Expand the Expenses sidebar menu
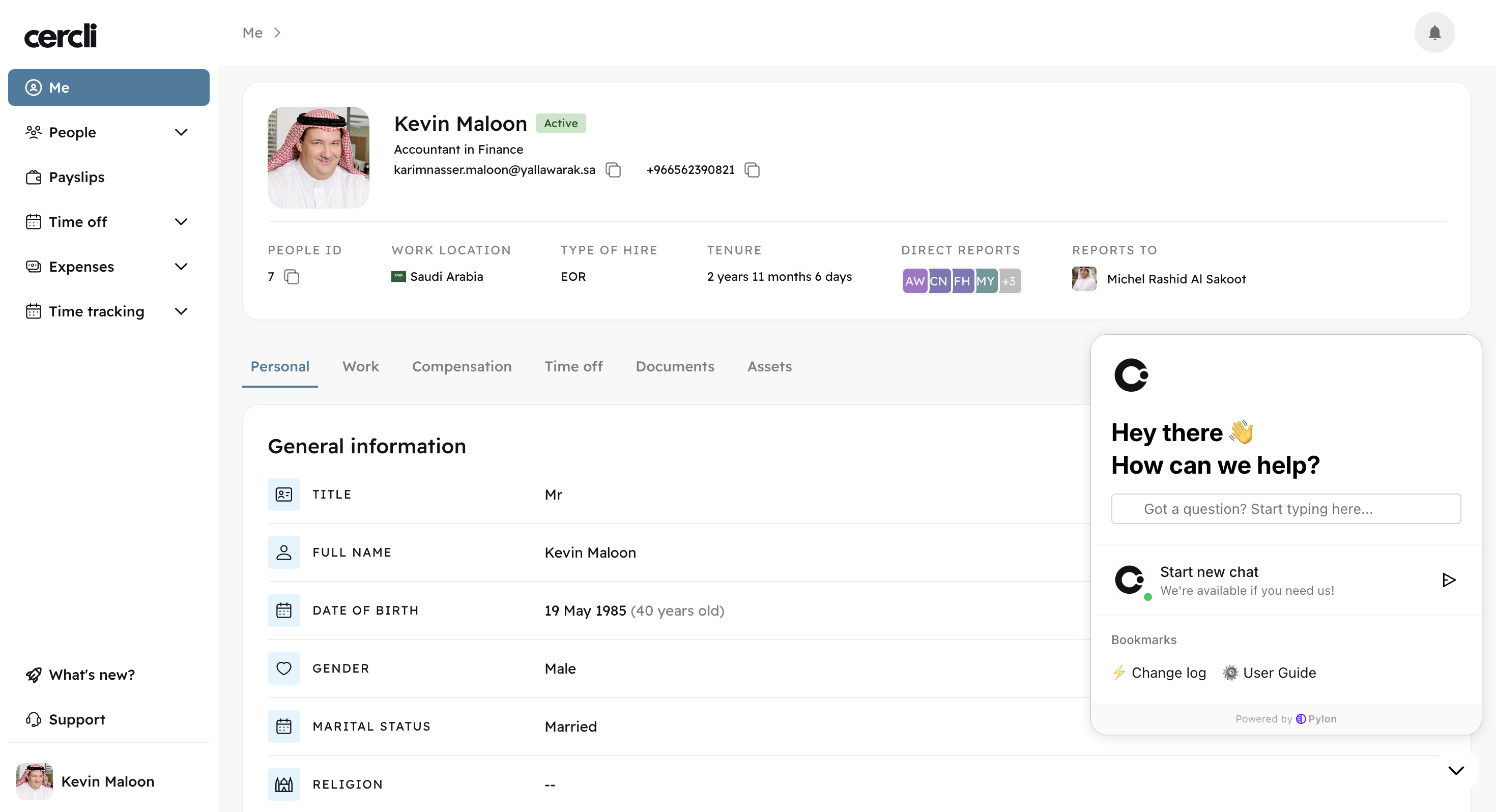The width and height of the screenshot is (1496, 812). [181, 267]
